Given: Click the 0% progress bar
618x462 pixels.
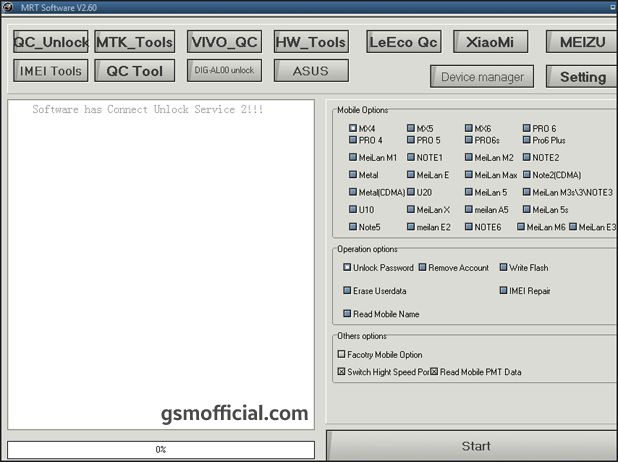Looking at the screenshot, I should pos(161,449).
